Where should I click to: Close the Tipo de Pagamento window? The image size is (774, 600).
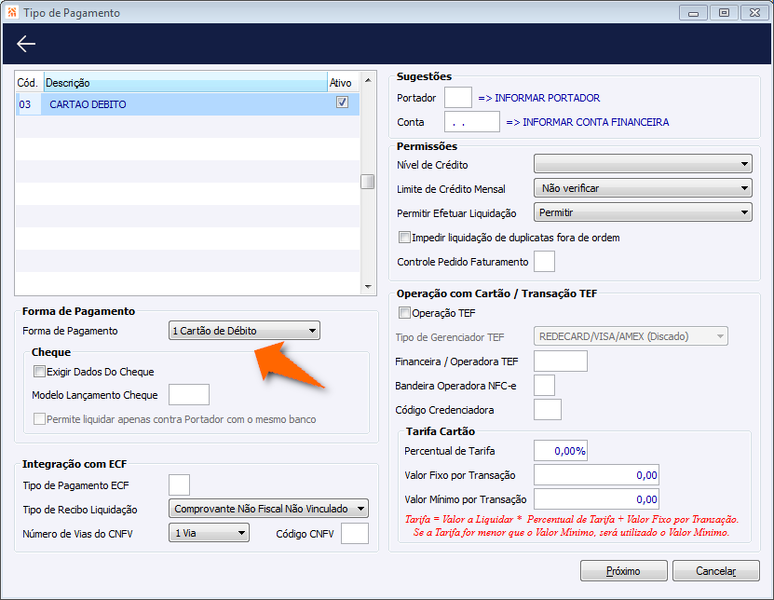(x=755, y=13)
